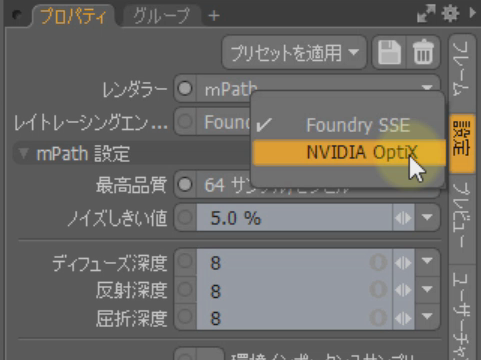Toggle keyframe circle for 反射深度

point(185,289)
